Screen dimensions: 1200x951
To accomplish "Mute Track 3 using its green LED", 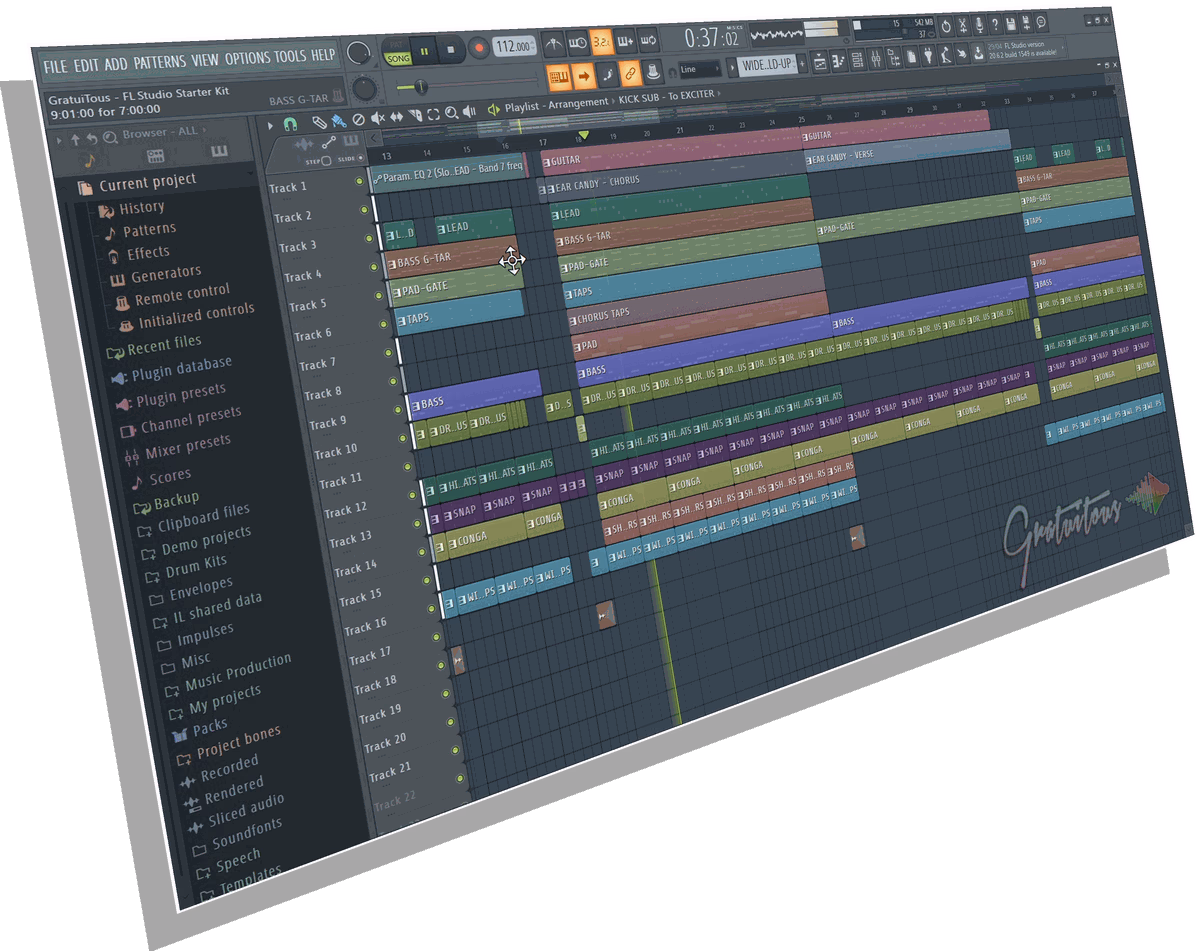I will (369, 238).
